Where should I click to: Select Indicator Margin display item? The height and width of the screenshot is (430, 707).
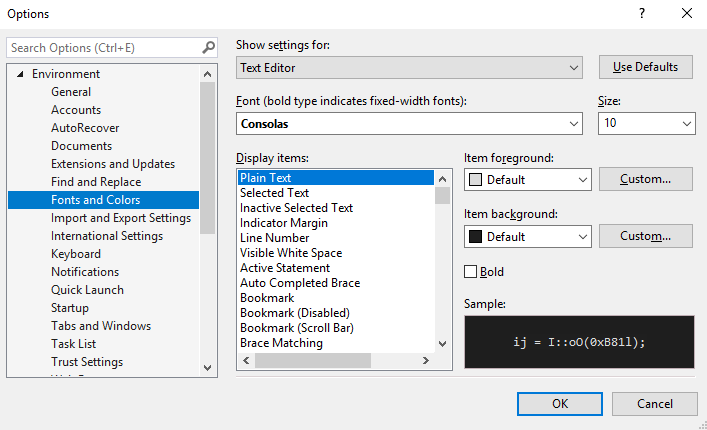pos(284,223)
